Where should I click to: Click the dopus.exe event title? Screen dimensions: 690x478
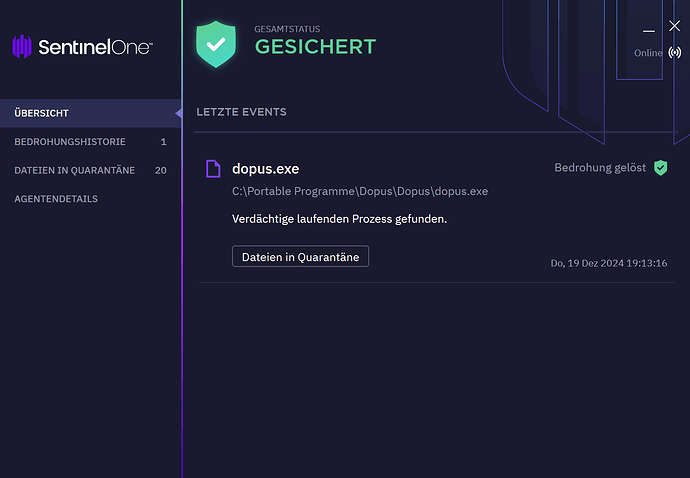point(265,169)
